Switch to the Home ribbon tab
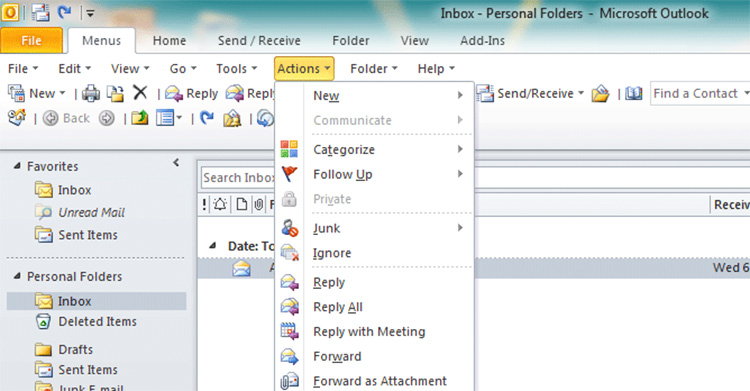Viewport: 750px width, 391px height. [169, 41]
